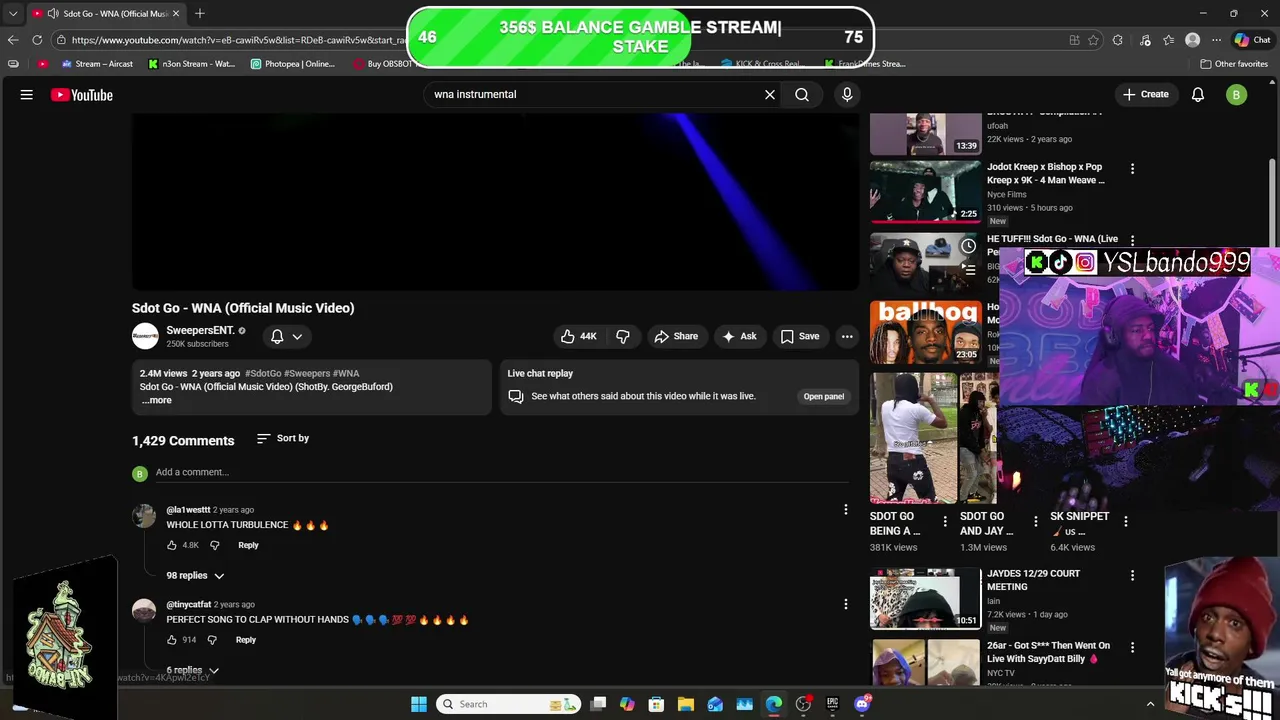Dislike the WHOLE LOTTA TURBULENCE comment
The height and width of the screenshot is (720, 1280).
click(214, 545)
